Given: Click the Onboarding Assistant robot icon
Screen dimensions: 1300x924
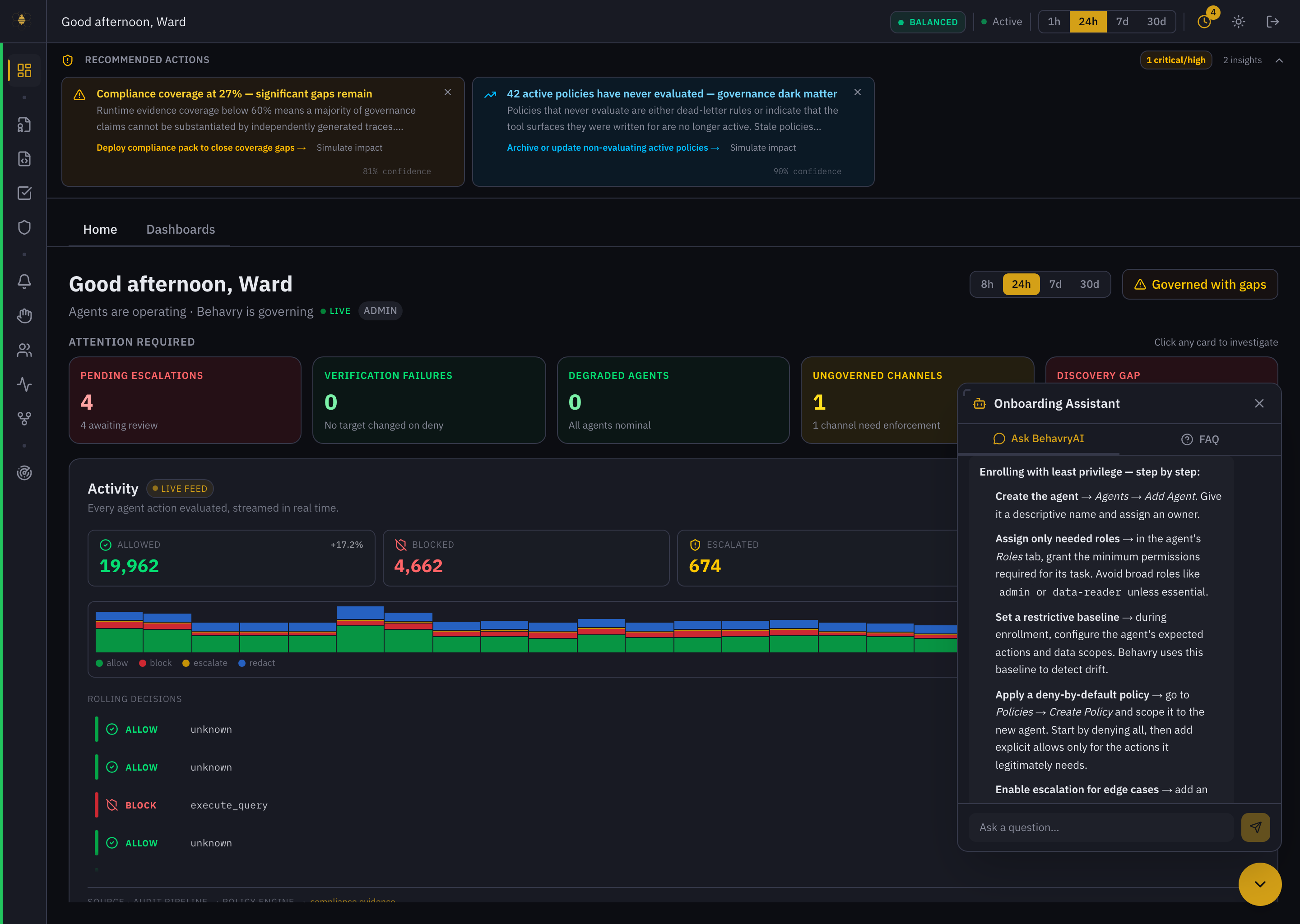Looking at the screenshot, I should [980, 403].
